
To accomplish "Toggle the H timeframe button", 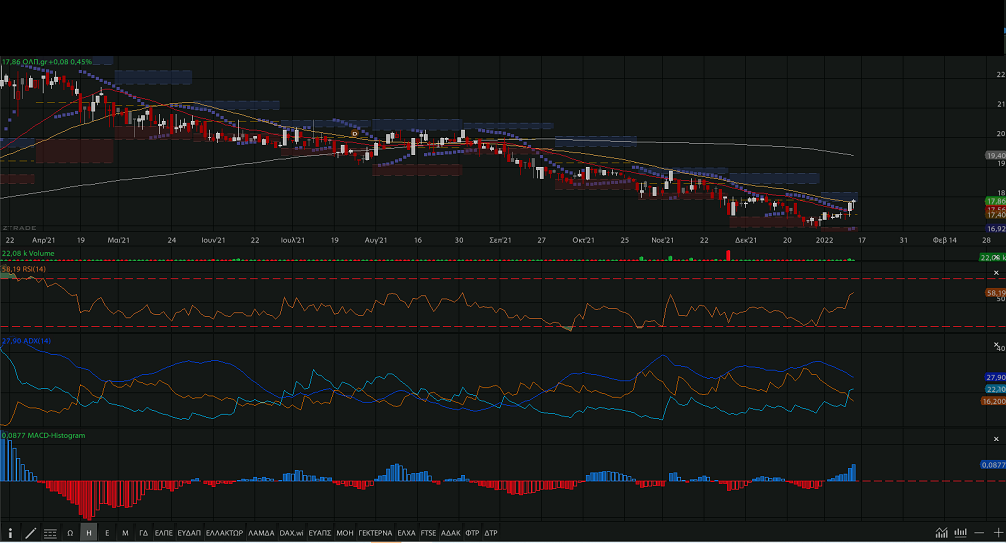I will click(x=89, y=533).
